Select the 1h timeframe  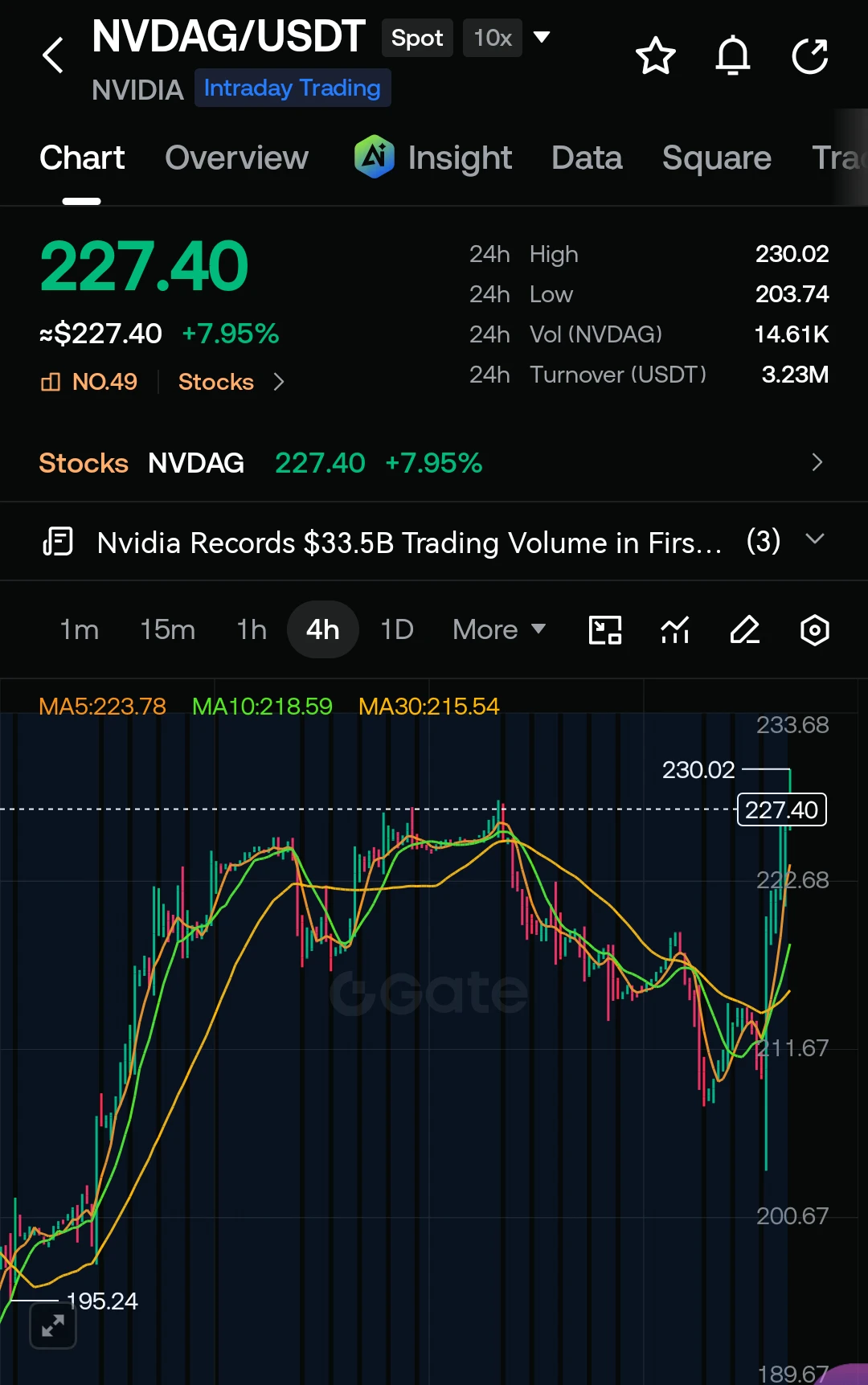pyautogui.click(x=252, y=629)
